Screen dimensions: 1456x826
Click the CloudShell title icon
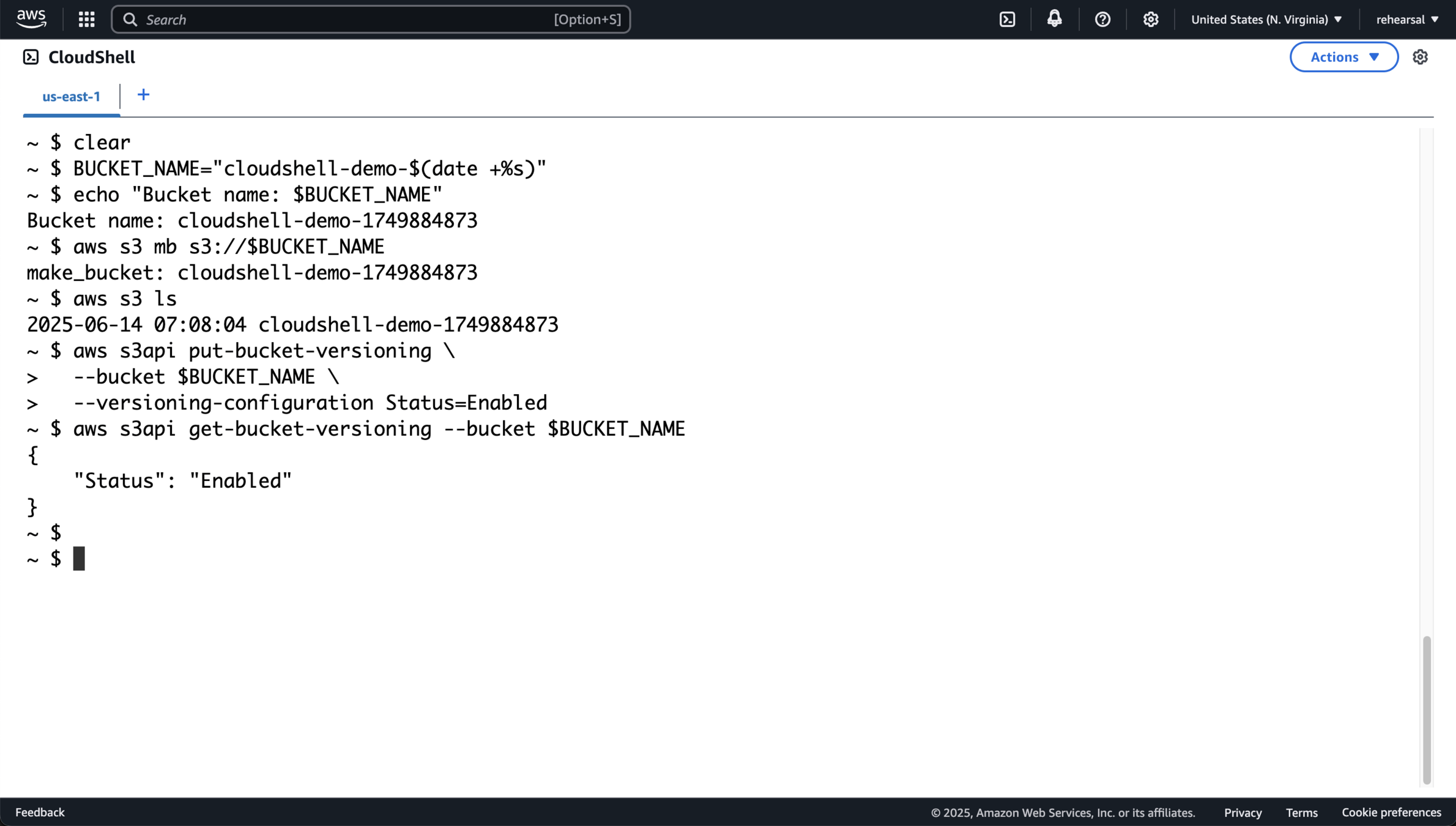pos(31,57)
